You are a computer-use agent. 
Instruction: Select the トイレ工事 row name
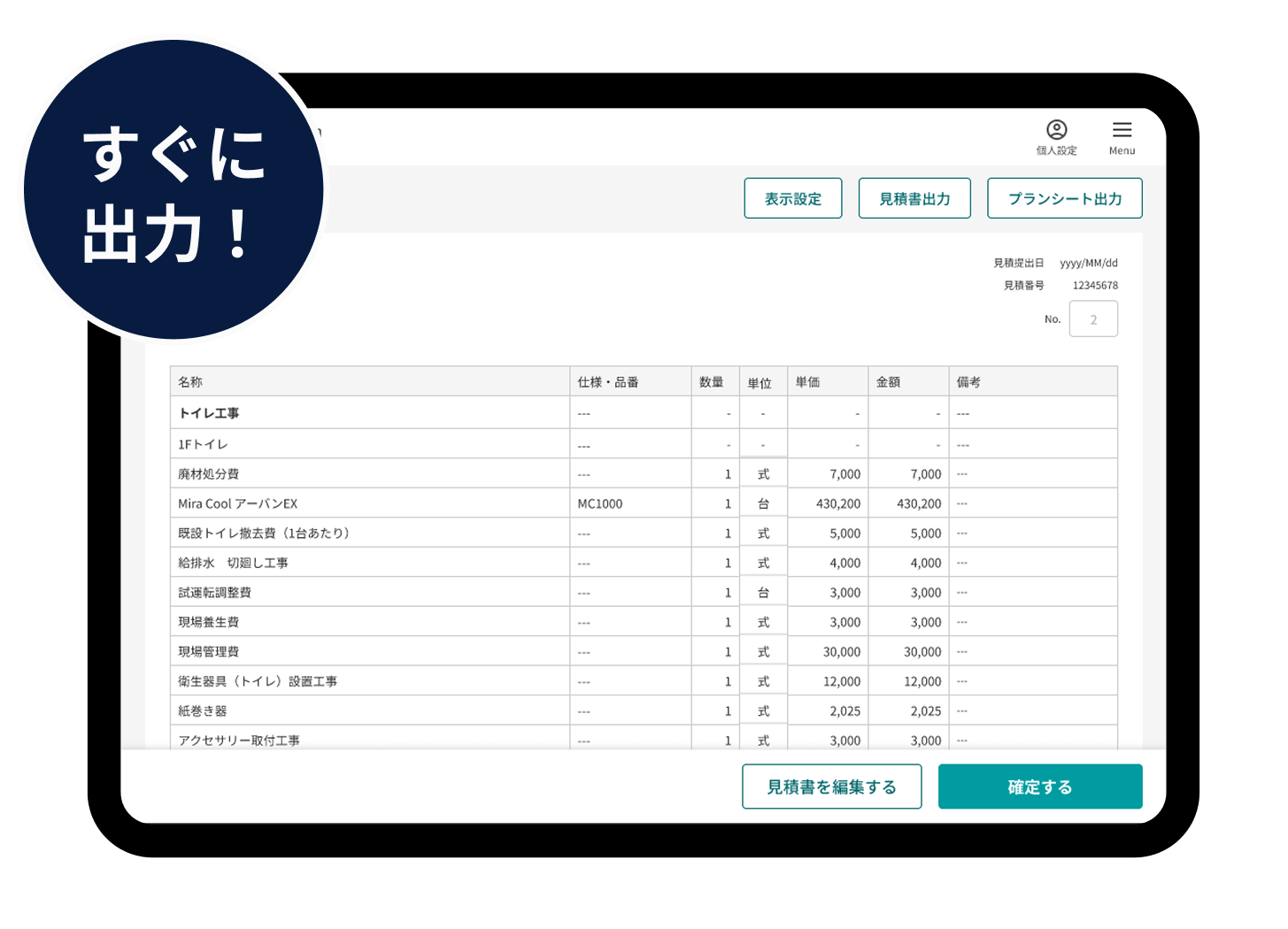pyautogui.click(x=209, y=413)
